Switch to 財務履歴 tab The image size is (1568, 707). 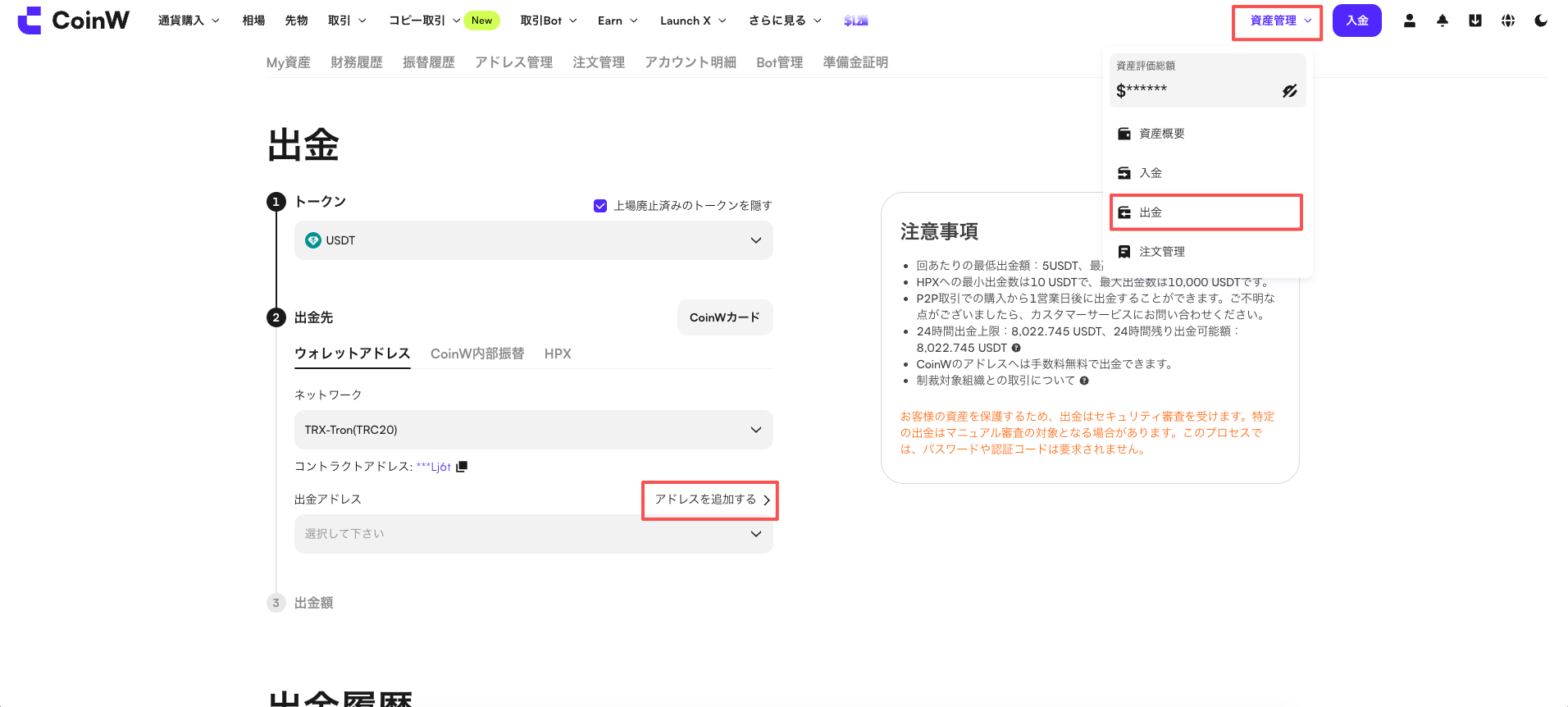coord(357,62)
